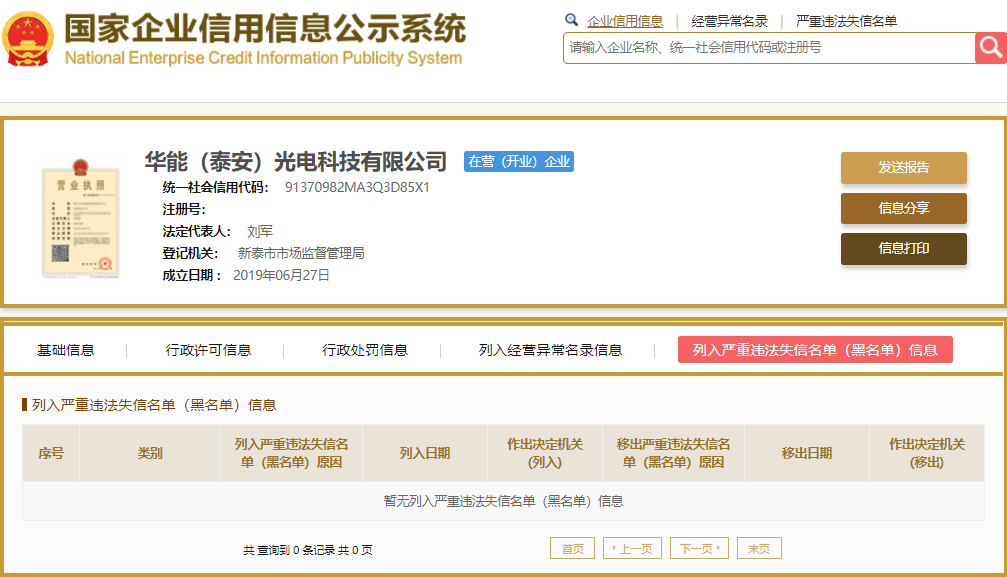Screen dimensions: 1007x577
Task: Click the legal representative name 刘军
Action: click(x=259, y=231)
